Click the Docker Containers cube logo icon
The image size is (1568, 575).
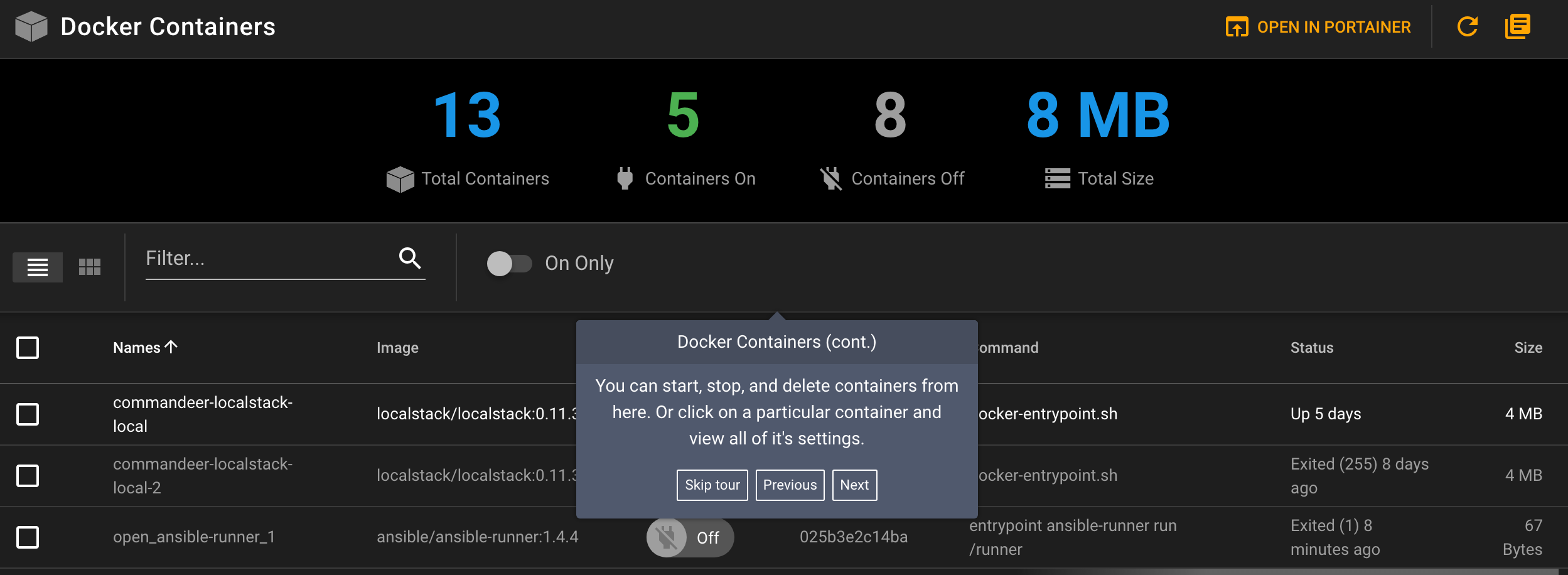tap(31, 27)
